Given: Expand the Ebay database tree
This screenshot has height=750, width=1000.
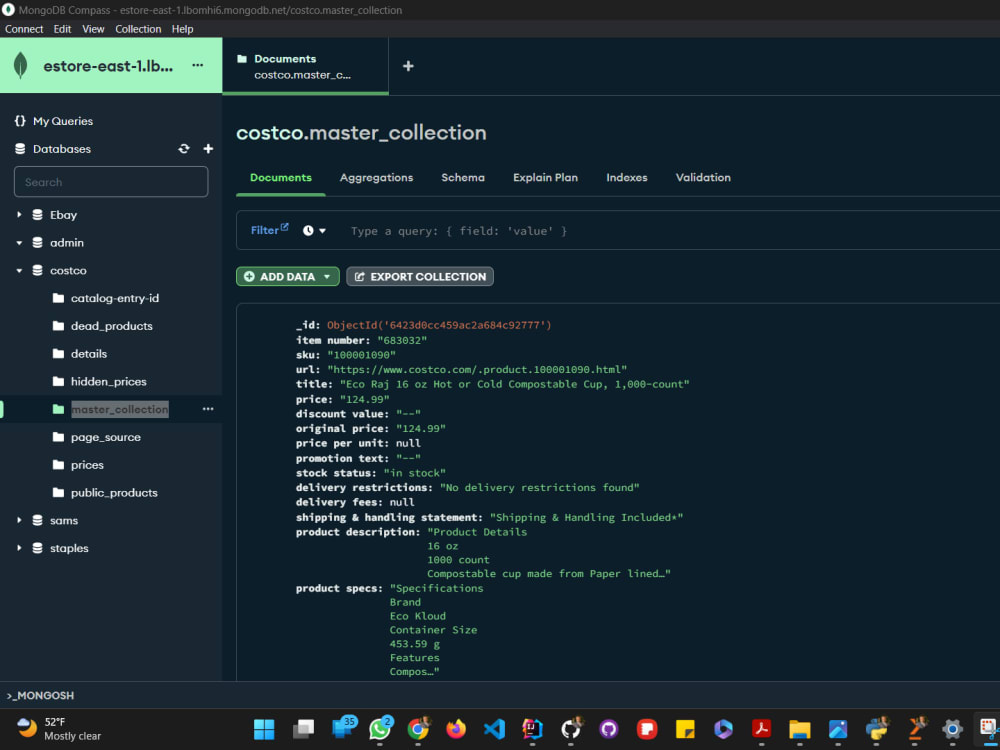Looking at the screenshot, I should [19, 215].
